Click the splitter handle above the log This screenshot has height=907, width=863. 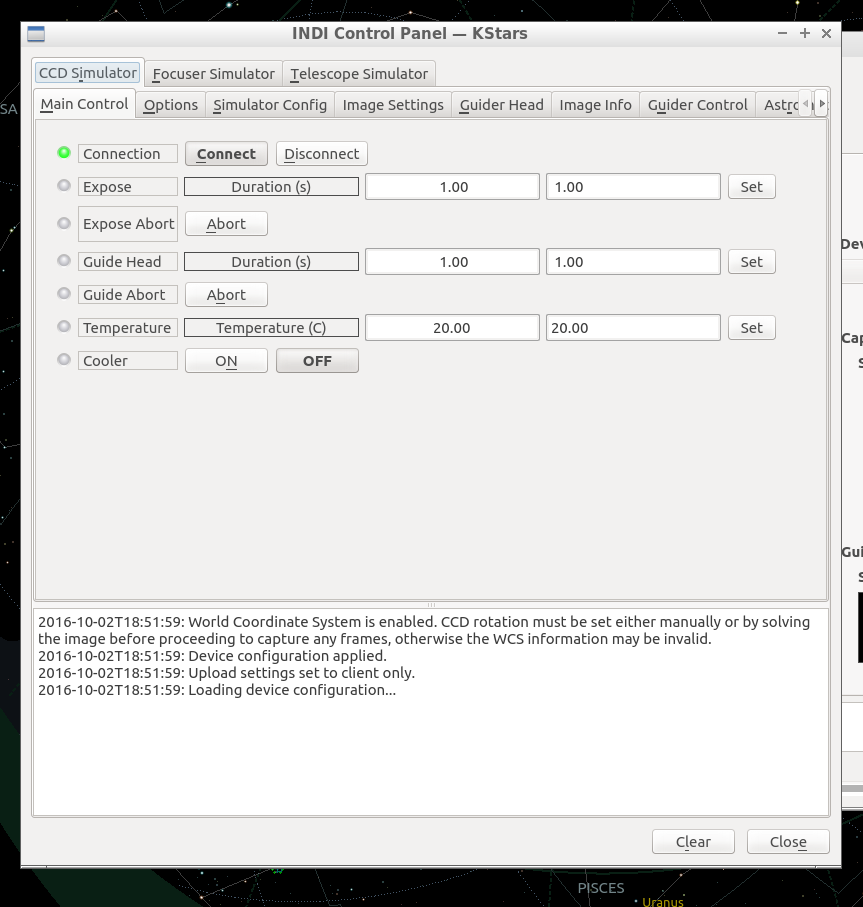tap(431, 604)
